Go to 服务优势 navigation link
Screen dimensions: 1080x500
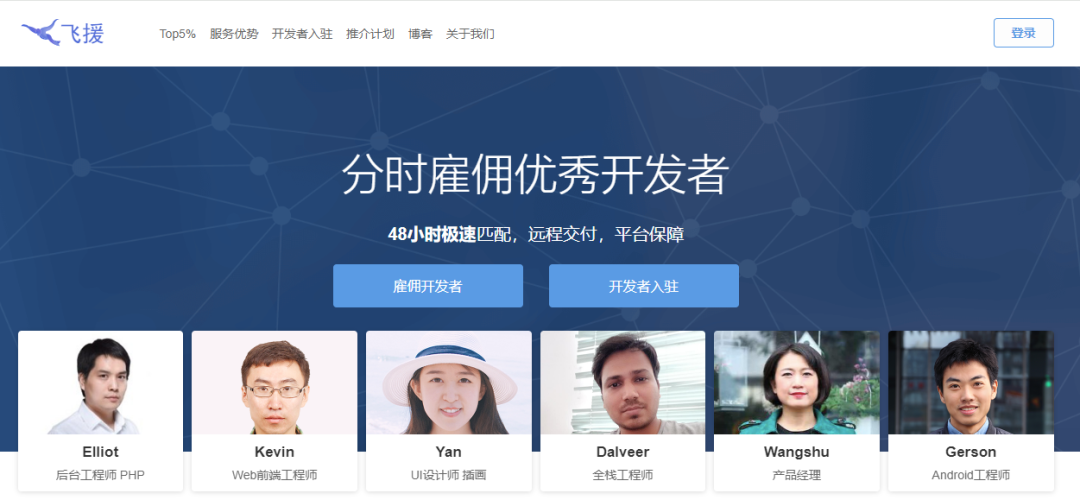click(x=234, y=34)
